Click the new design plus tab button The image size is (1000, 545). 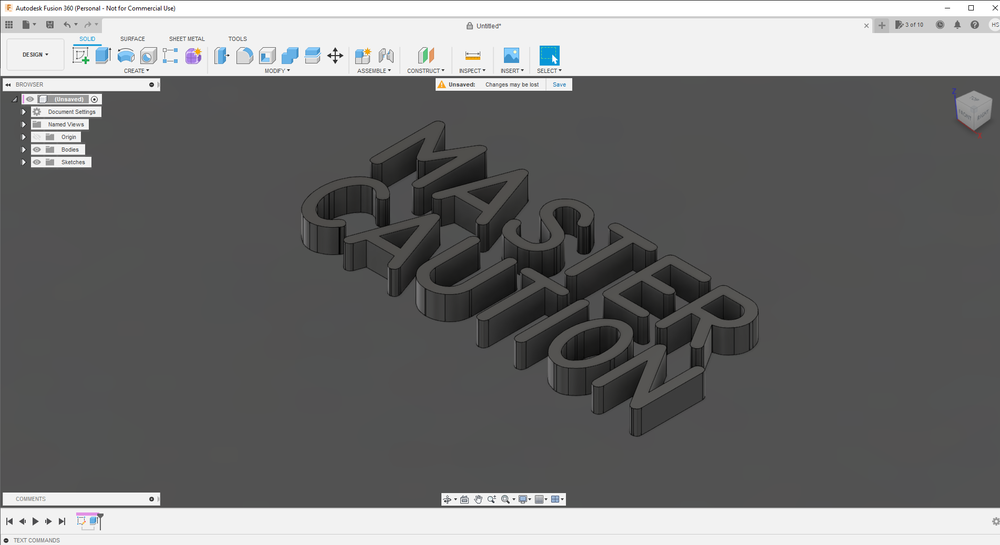pos(882,25)
